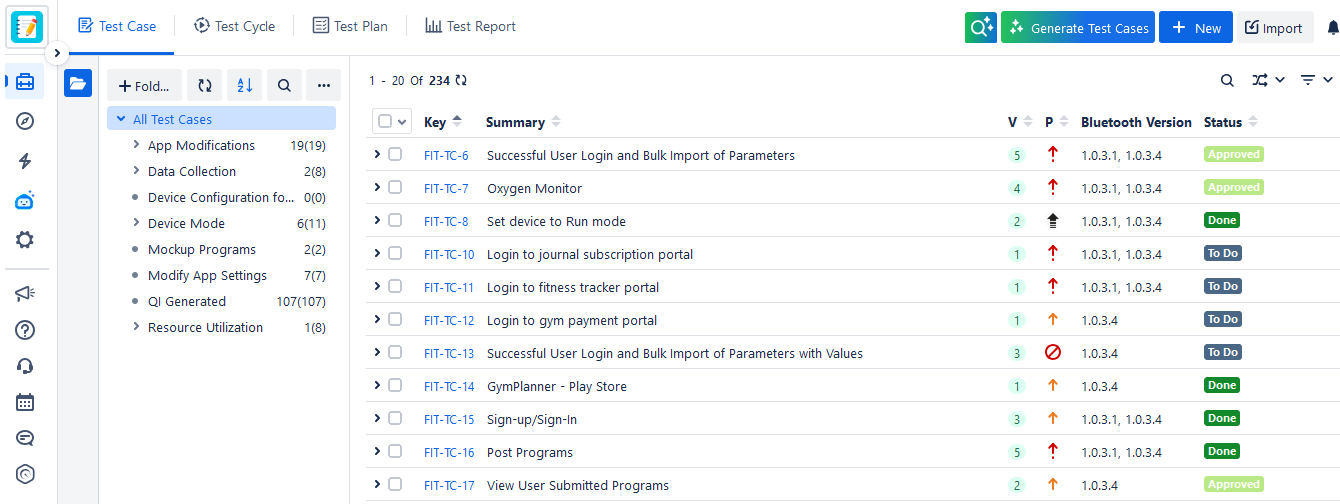Screen dimensions: 1340x504
Task: Open the settings gear in left sidebar
Action: tap(25, 240)
